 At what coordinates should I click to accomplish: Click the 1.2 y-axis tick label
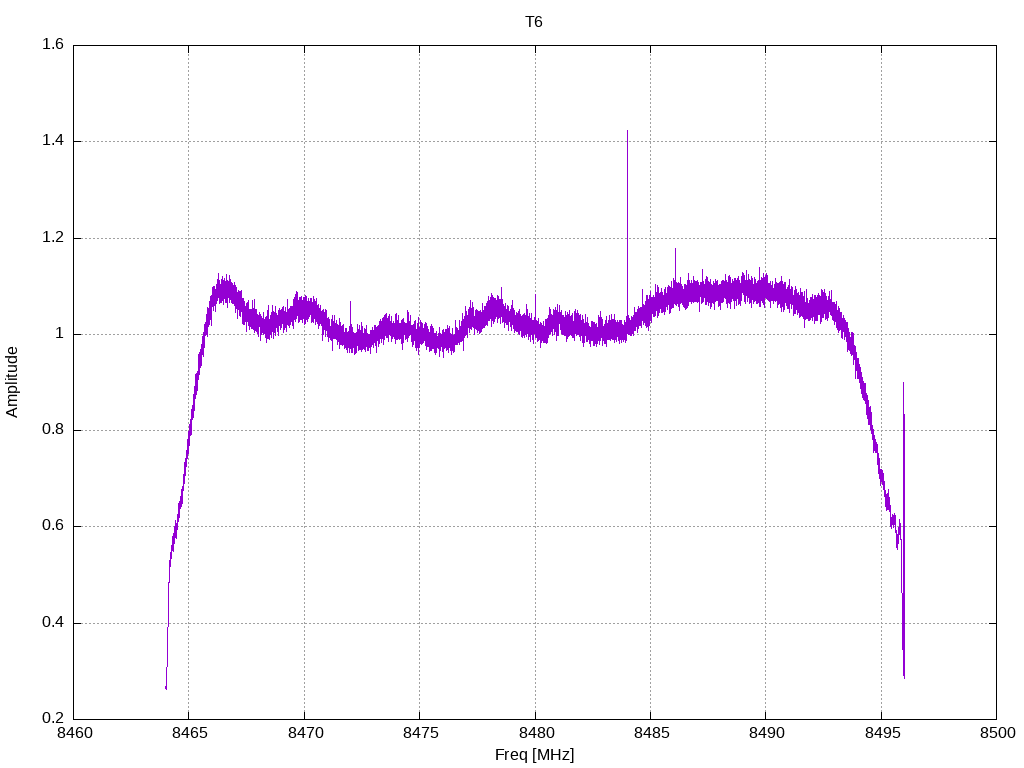(x=54, y=238)
